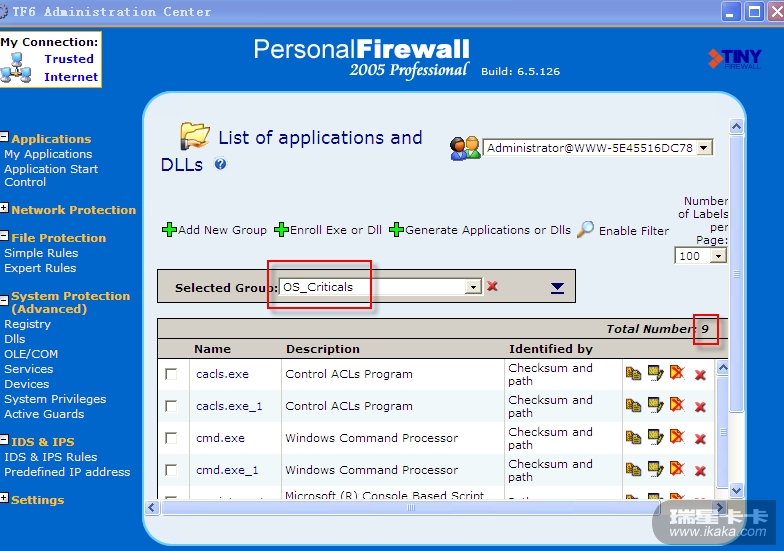
Task: Tick the checkbox for cmd.exe
Action: point(171,438)
